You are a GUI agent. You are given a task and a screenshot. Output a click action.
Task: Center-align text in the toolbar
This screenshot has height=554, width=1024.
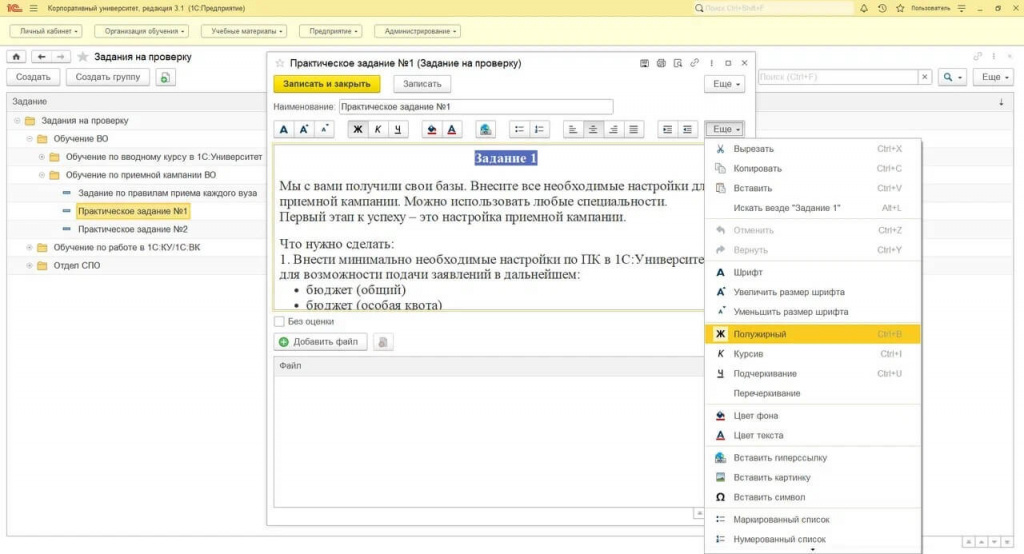coord(593,129)
